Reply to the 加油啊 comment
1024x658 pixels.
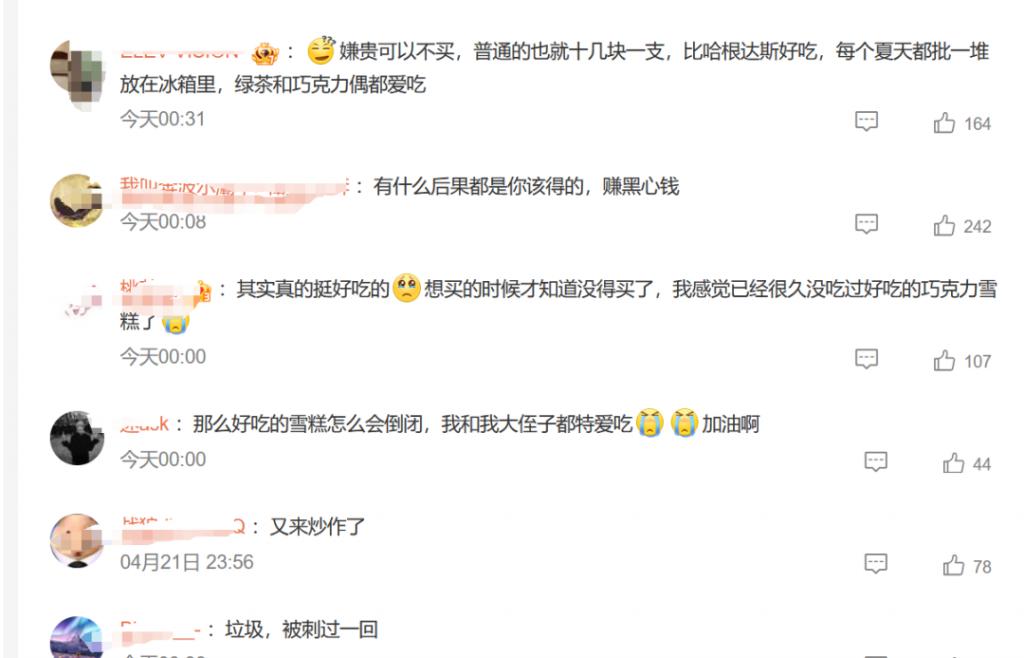(876, 462)
